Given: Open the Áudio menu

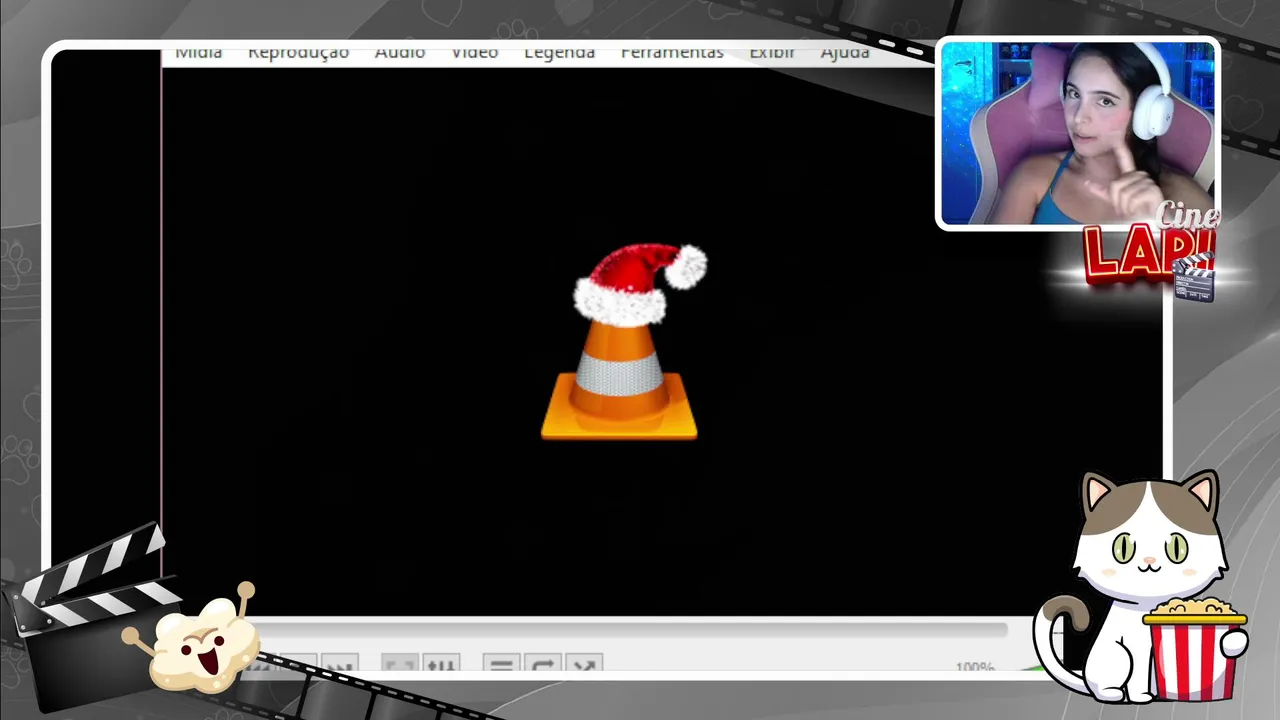Looking at the screenshot, I should tap(400, 53).
